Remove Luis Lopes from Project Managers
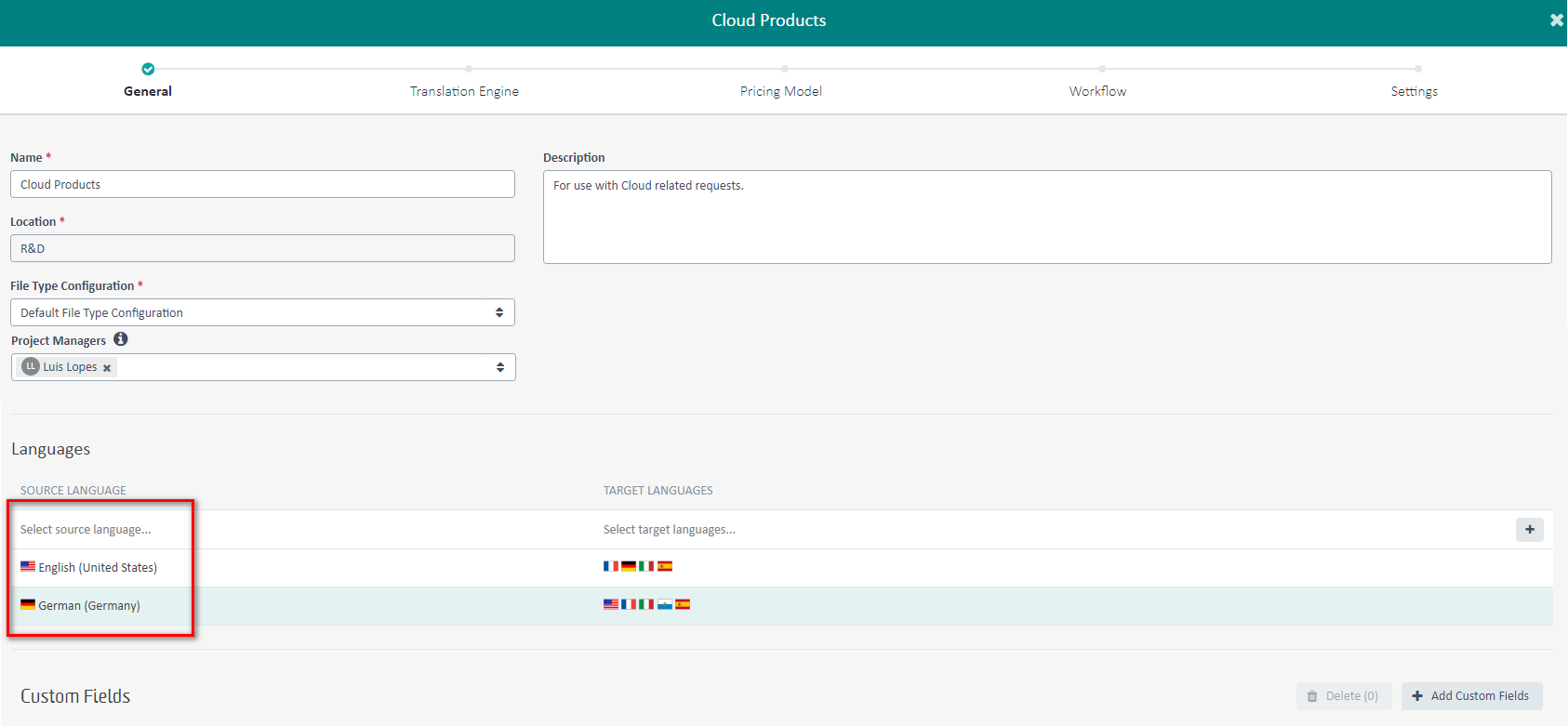Viewport: 1568px width, 726px height. click(107, 368)
